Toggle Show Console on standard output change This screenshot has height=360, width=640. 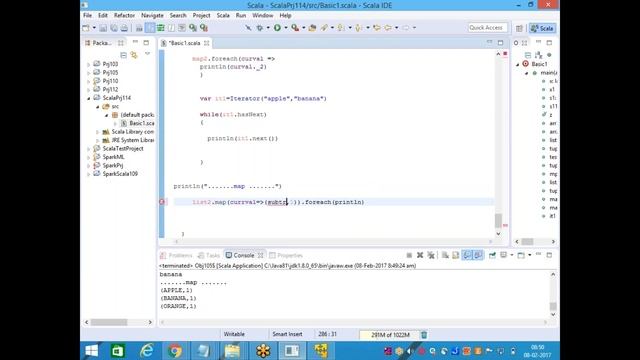(467, 255)
